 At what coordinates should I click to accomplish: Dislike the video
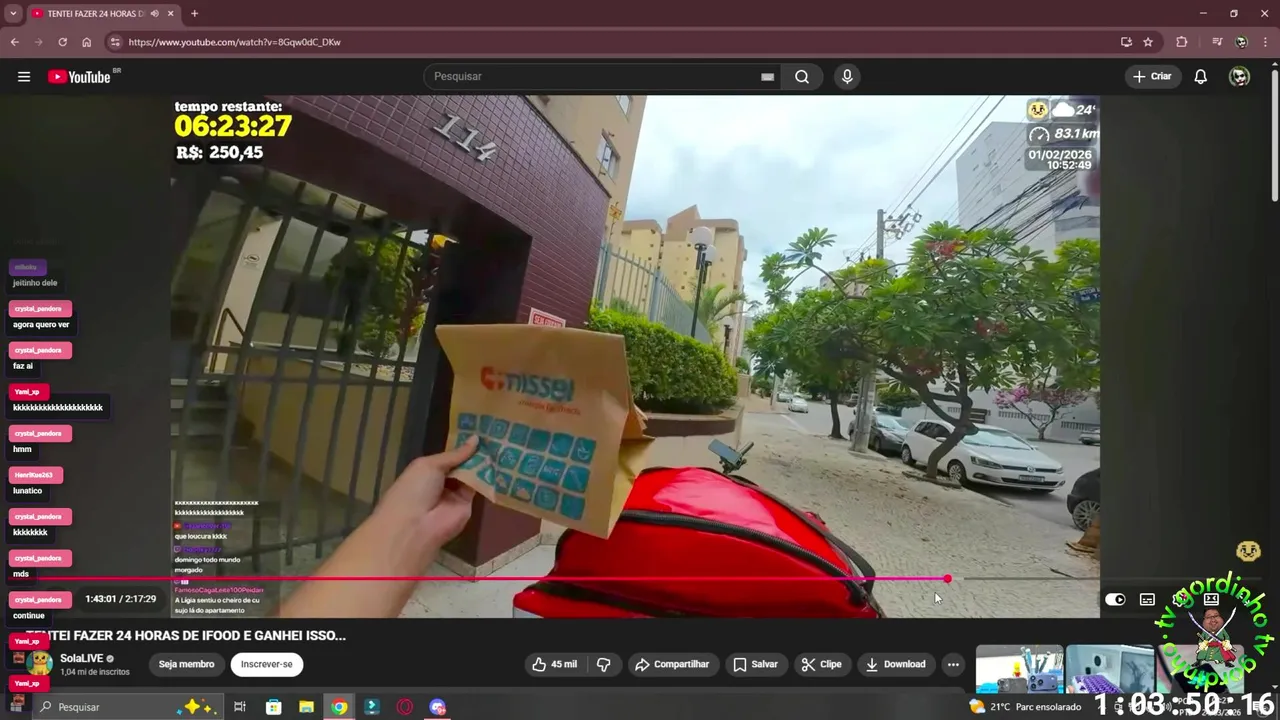(603, 664)
